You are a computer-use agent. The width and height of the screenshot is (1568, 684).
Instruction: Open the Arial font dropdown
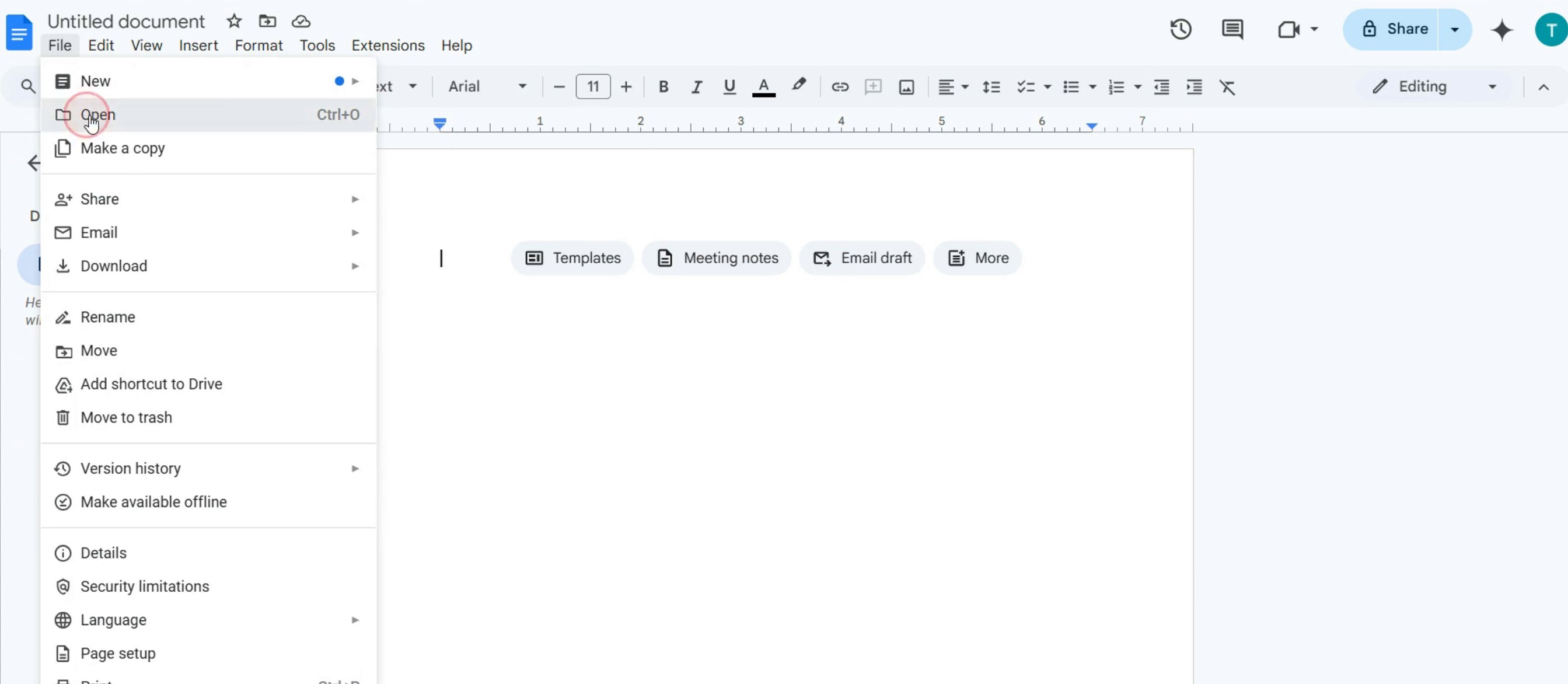click(x=487, y=86)
